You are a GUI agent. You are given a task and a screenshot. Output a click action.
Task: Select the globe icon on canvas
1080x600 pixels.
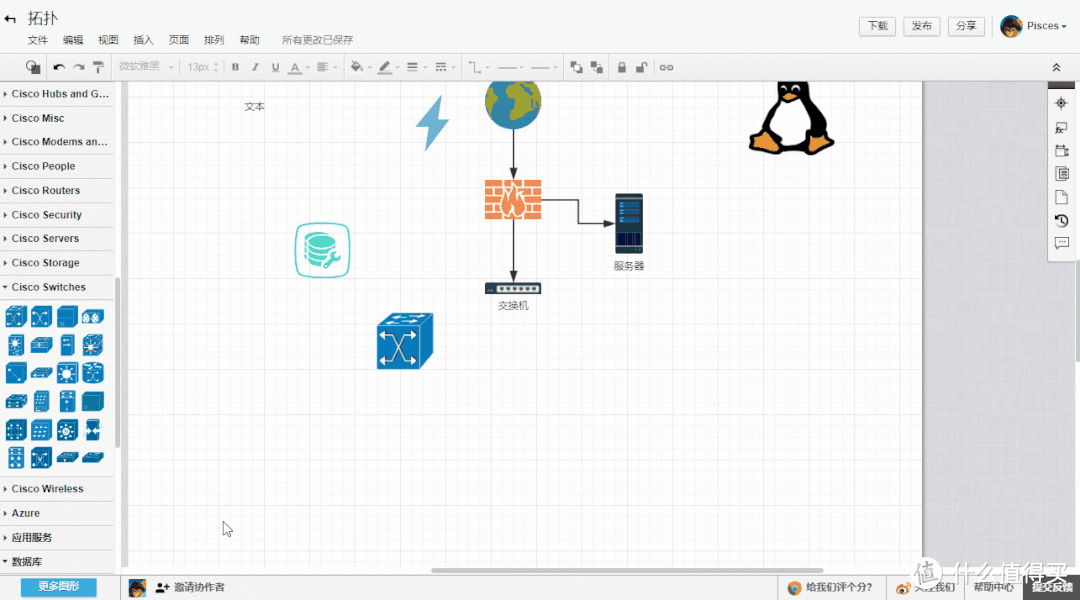[x=513, y=104]
